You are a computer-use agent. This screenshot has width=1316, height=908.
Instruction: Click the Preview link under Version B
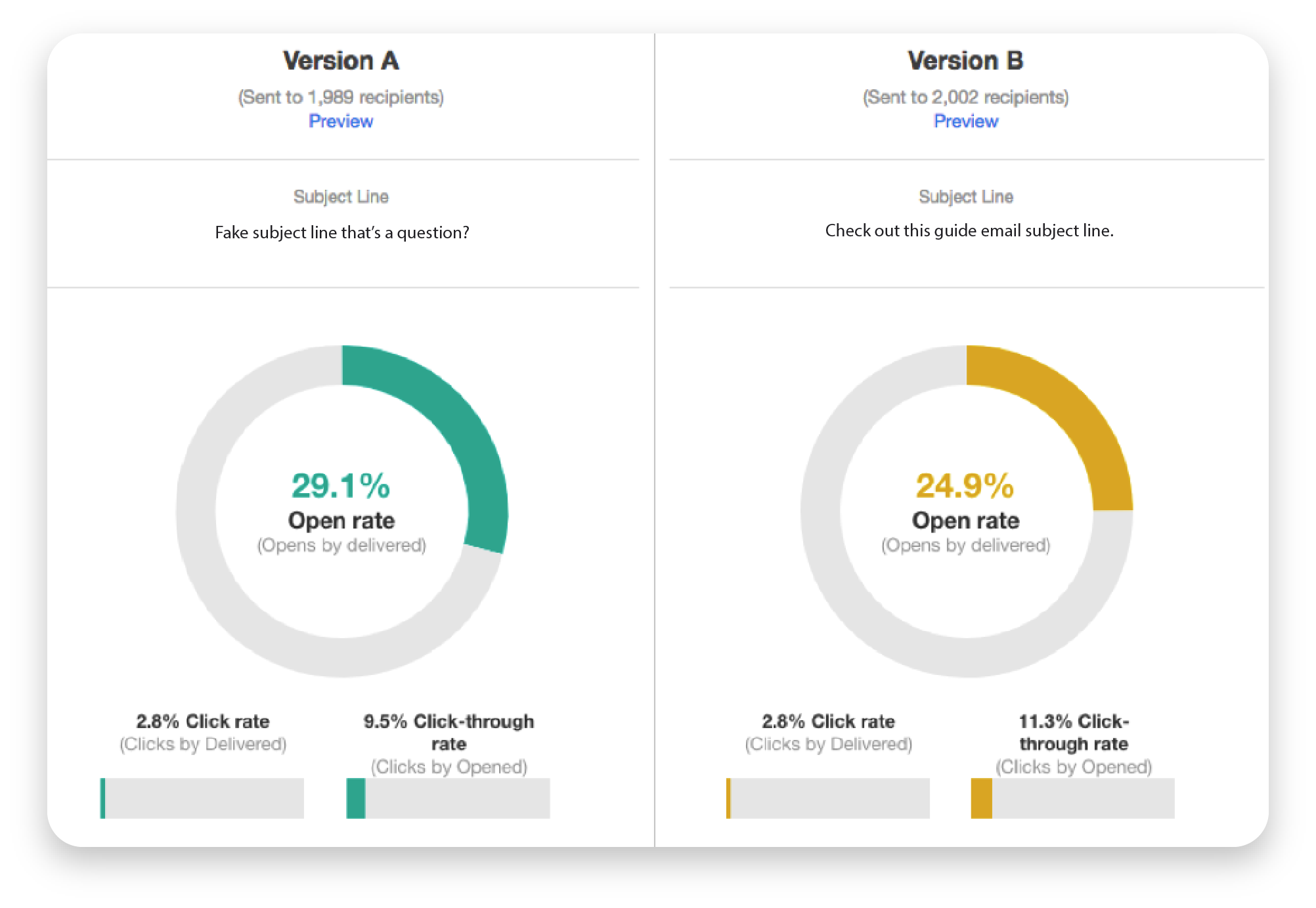click(x=966, y=121)
